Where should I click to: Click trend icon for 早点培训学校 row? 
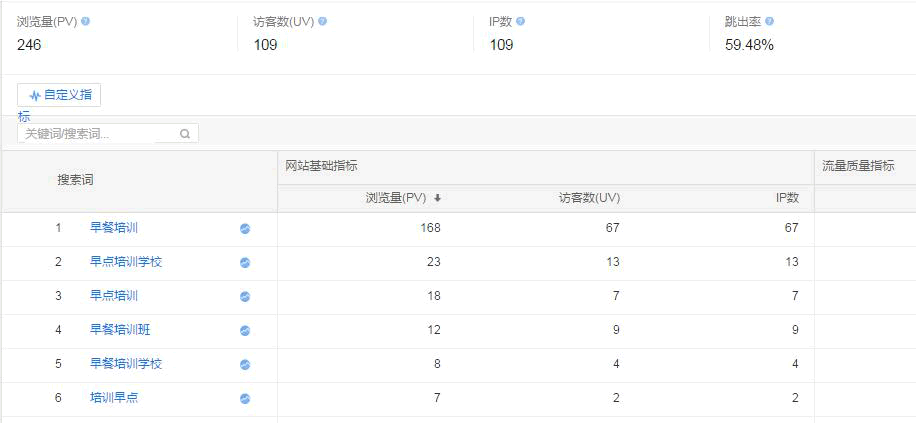[245, 263]
